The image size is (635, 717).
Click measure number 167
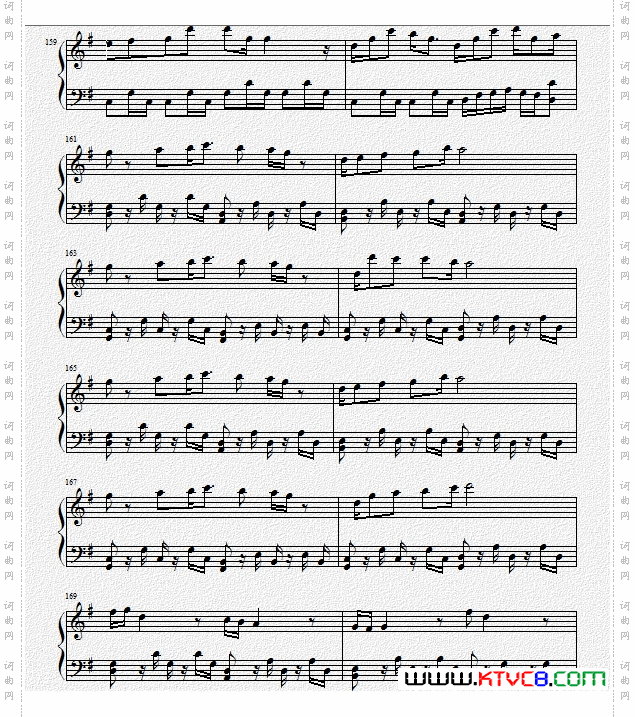pos(71,482)
